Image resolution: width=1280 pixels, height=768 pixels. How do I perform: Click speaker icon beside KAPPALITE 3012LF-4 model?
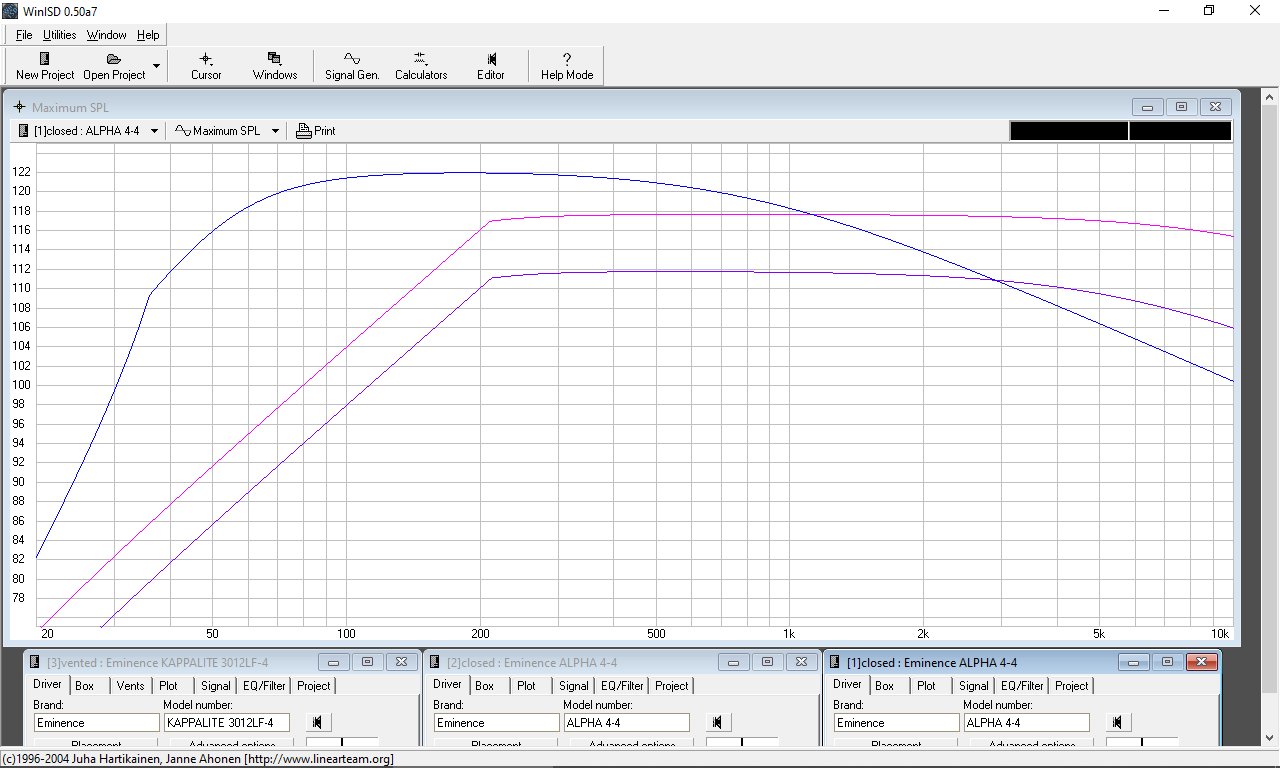pos(317,722)
